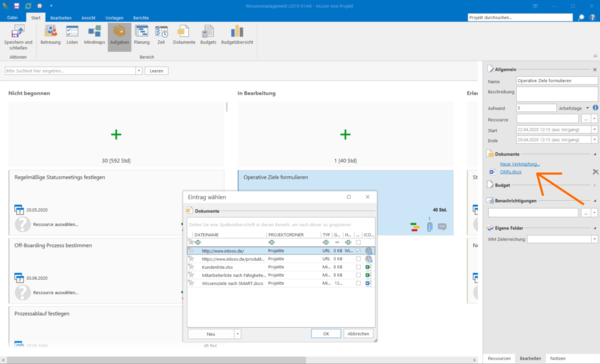
Task: Toggle checkbox in the filter row
Action: coord(358,242)
